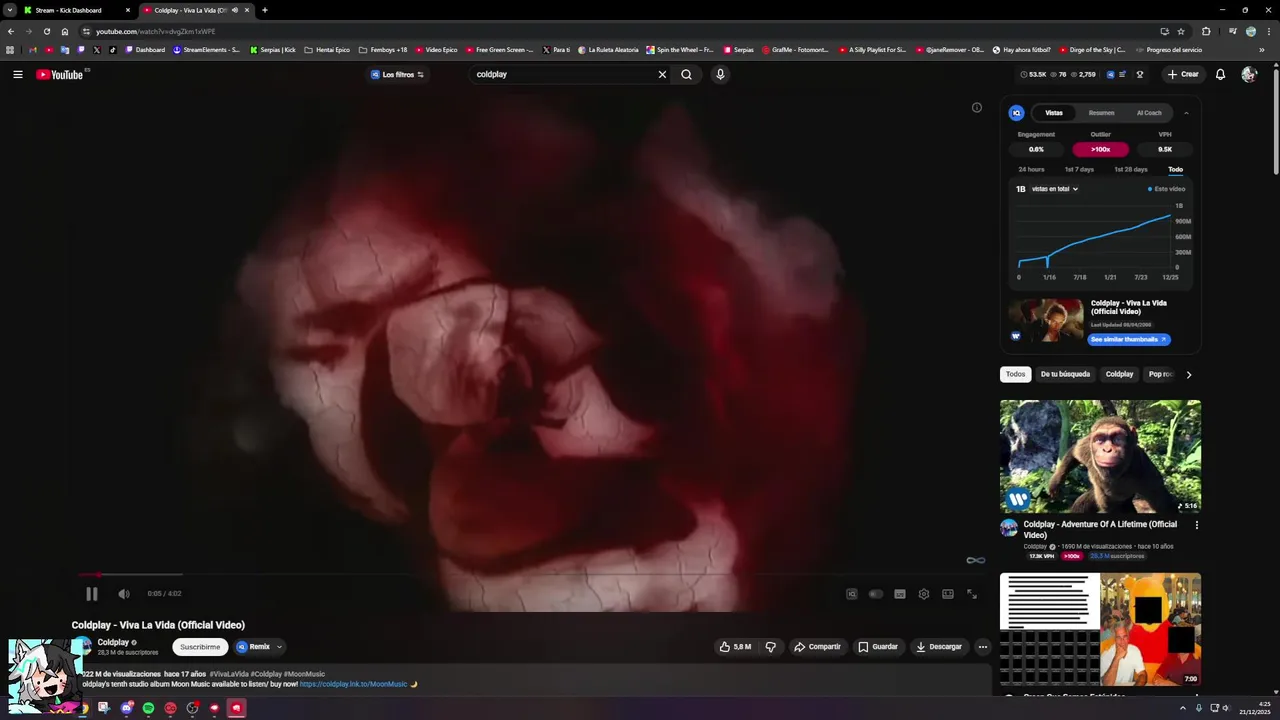Go to the YouTube home logo

click(60, 74)
